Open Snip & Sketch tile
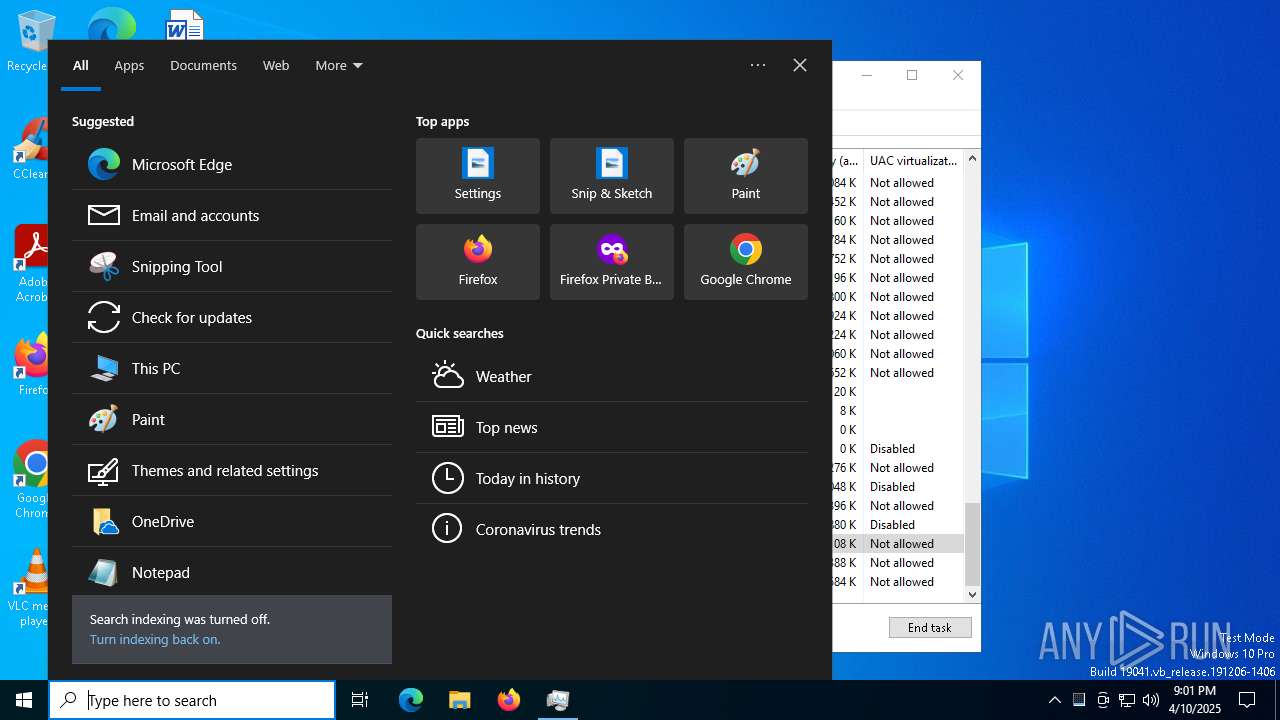Viewport: 1280px width, 720px height. (612, 176)
